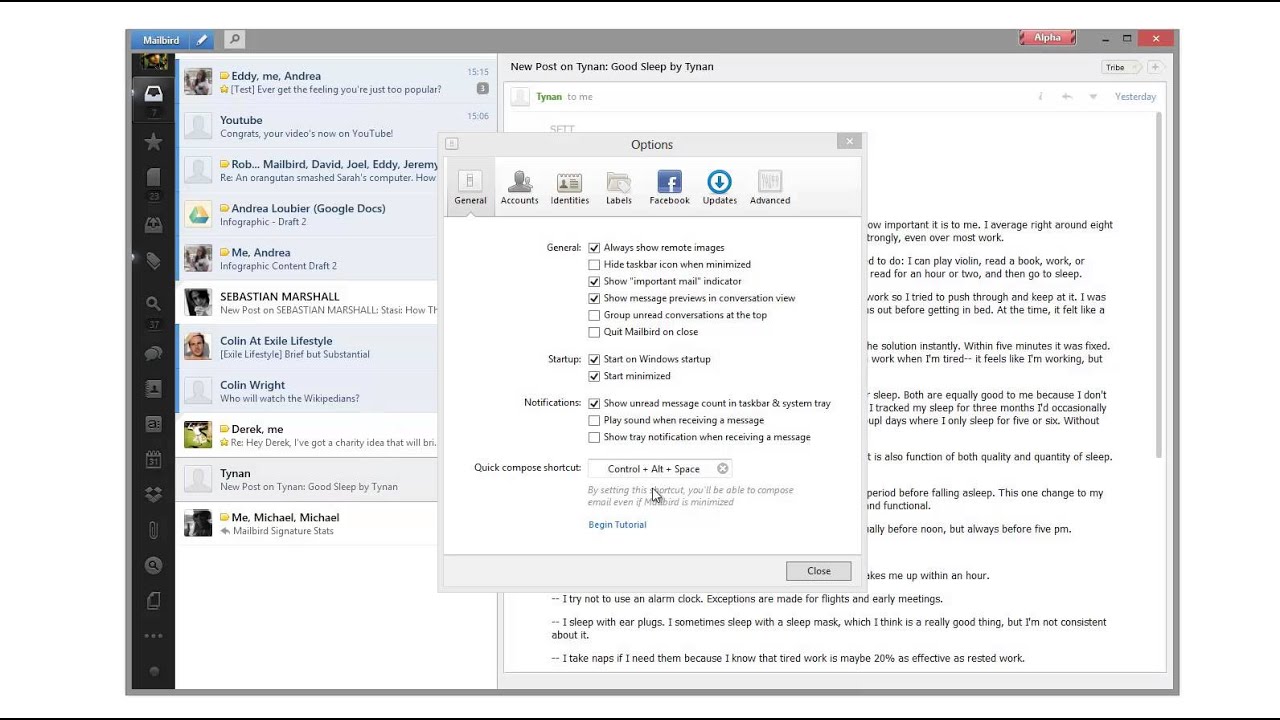Toggle Start minimized checkbox
Viewport: 1280px width, 720px height.
click(x=594, y=376)
